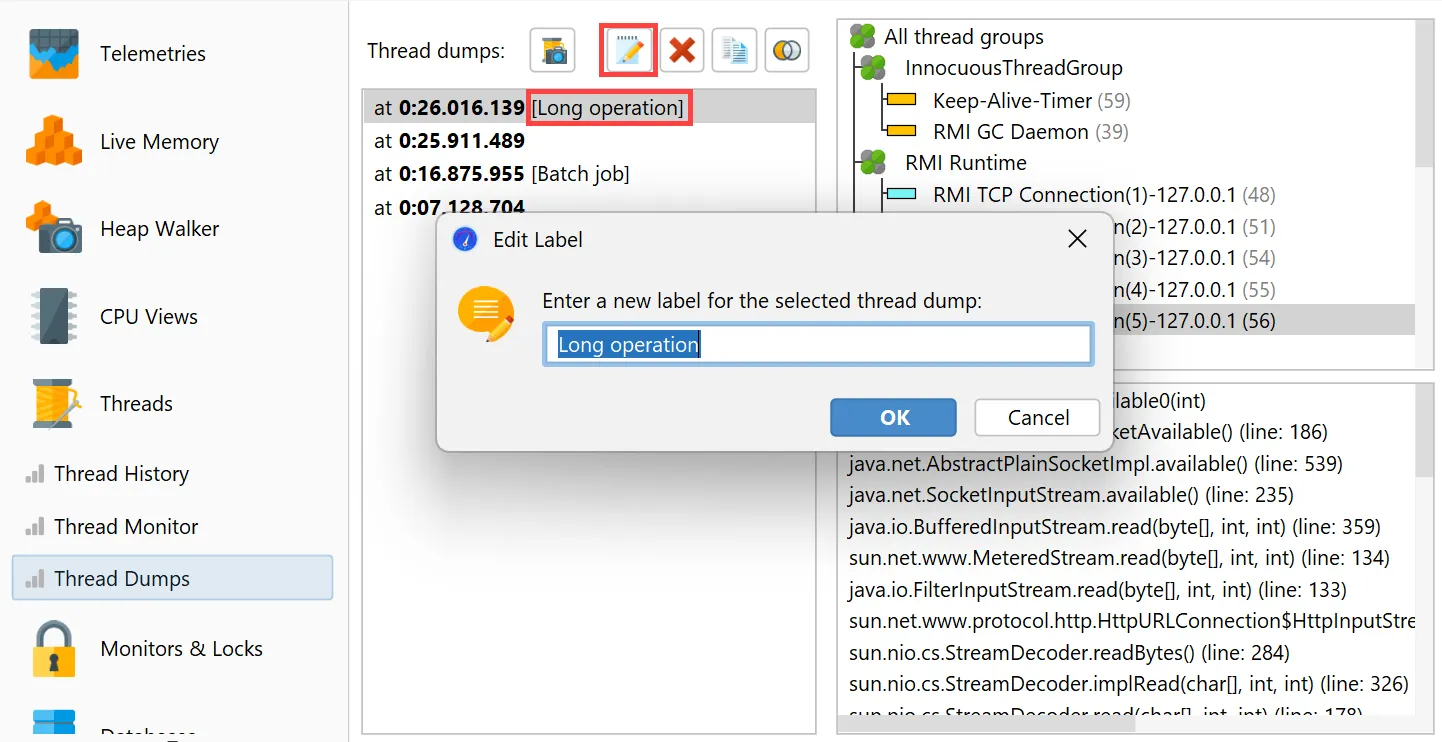Open Heap Walker camera icon
This screenshot has height=742, width=1442.
[54, 228]
